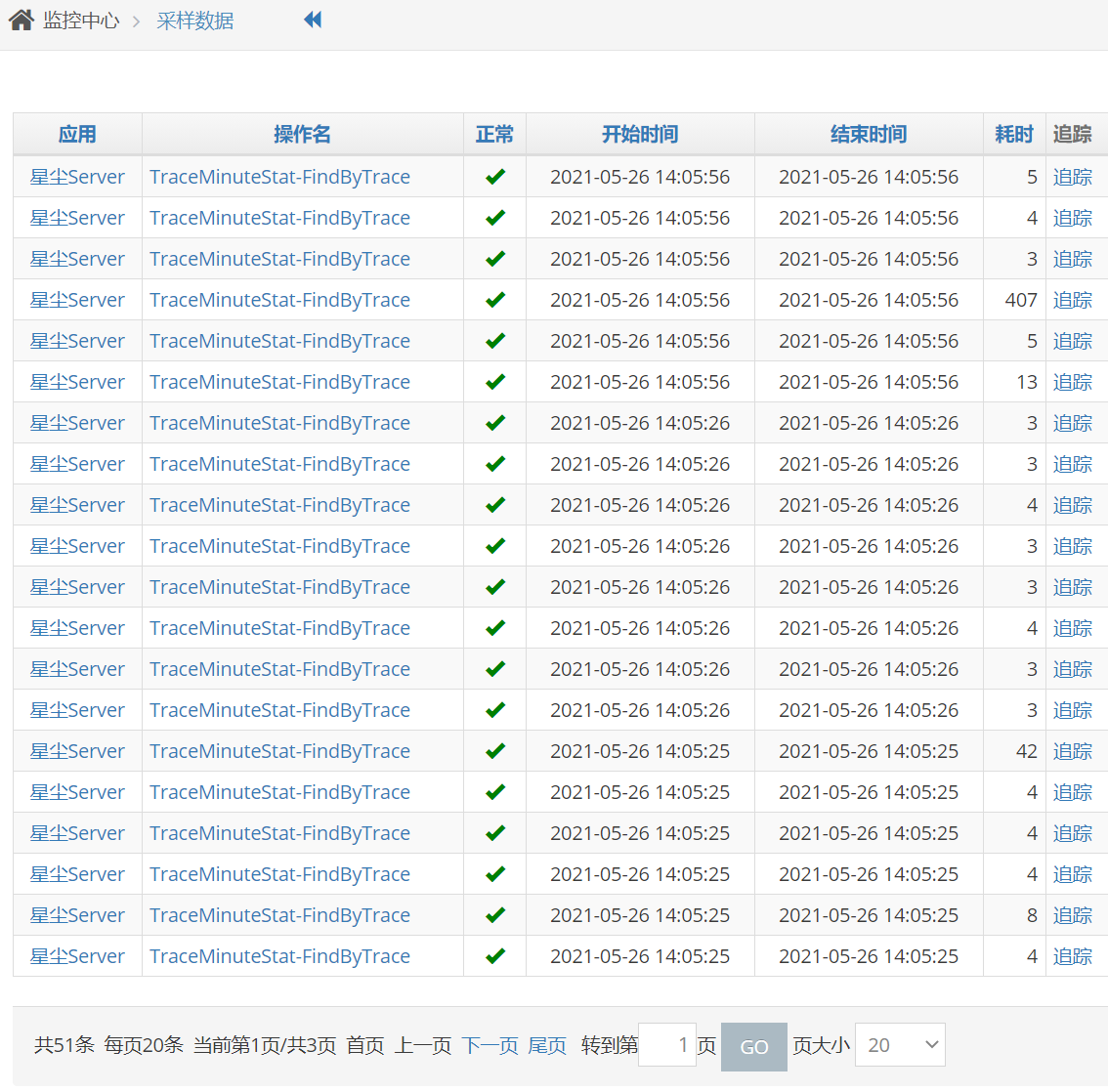Image resolution: width=1108 pixels, height=1092 pixels.
Task: Open TraceMinuteStat-FindByTrace in the 8 duration row
Action: coord(279,914)
